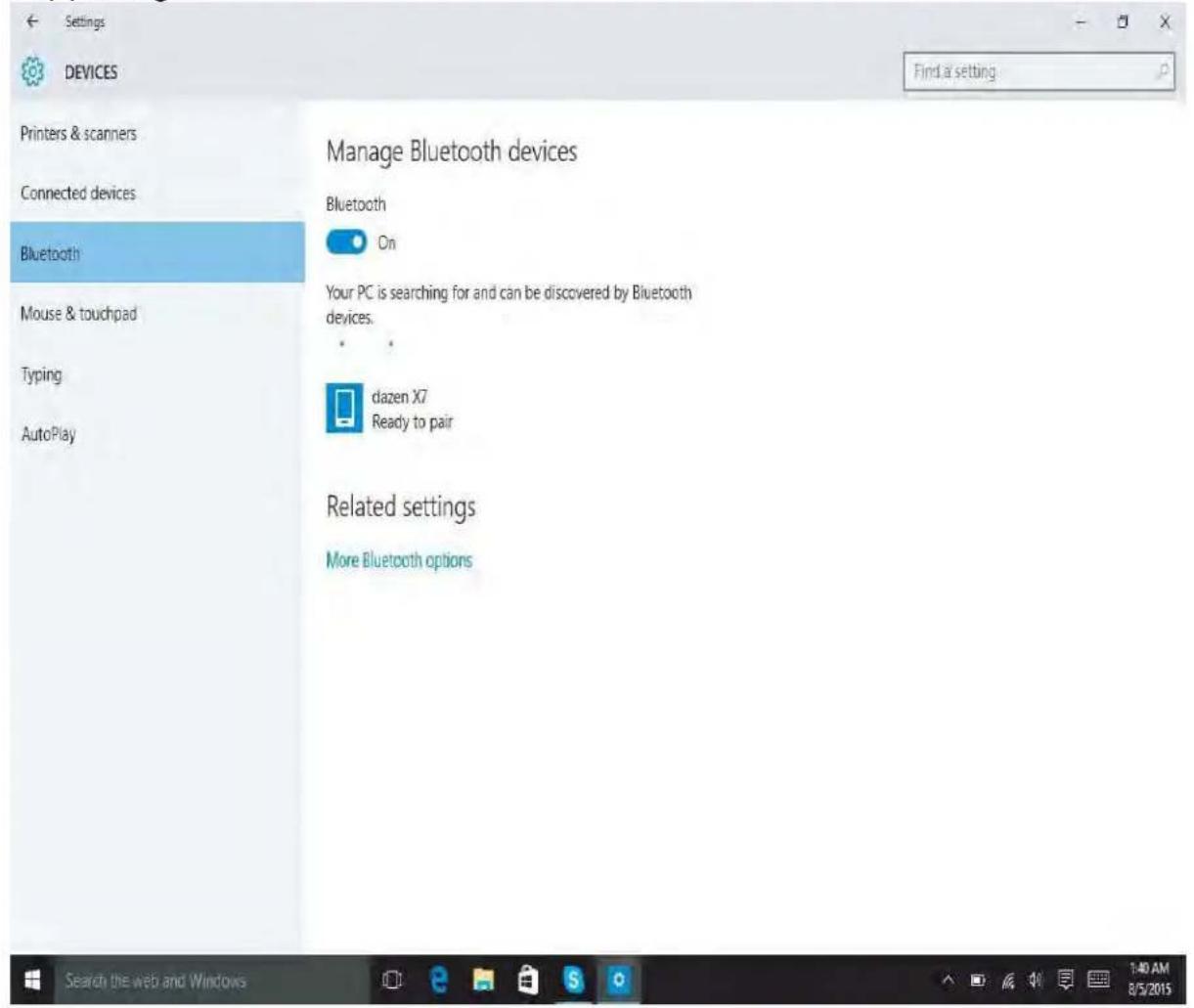Click the dazen X7 phone device icon

tap(343, 408)
